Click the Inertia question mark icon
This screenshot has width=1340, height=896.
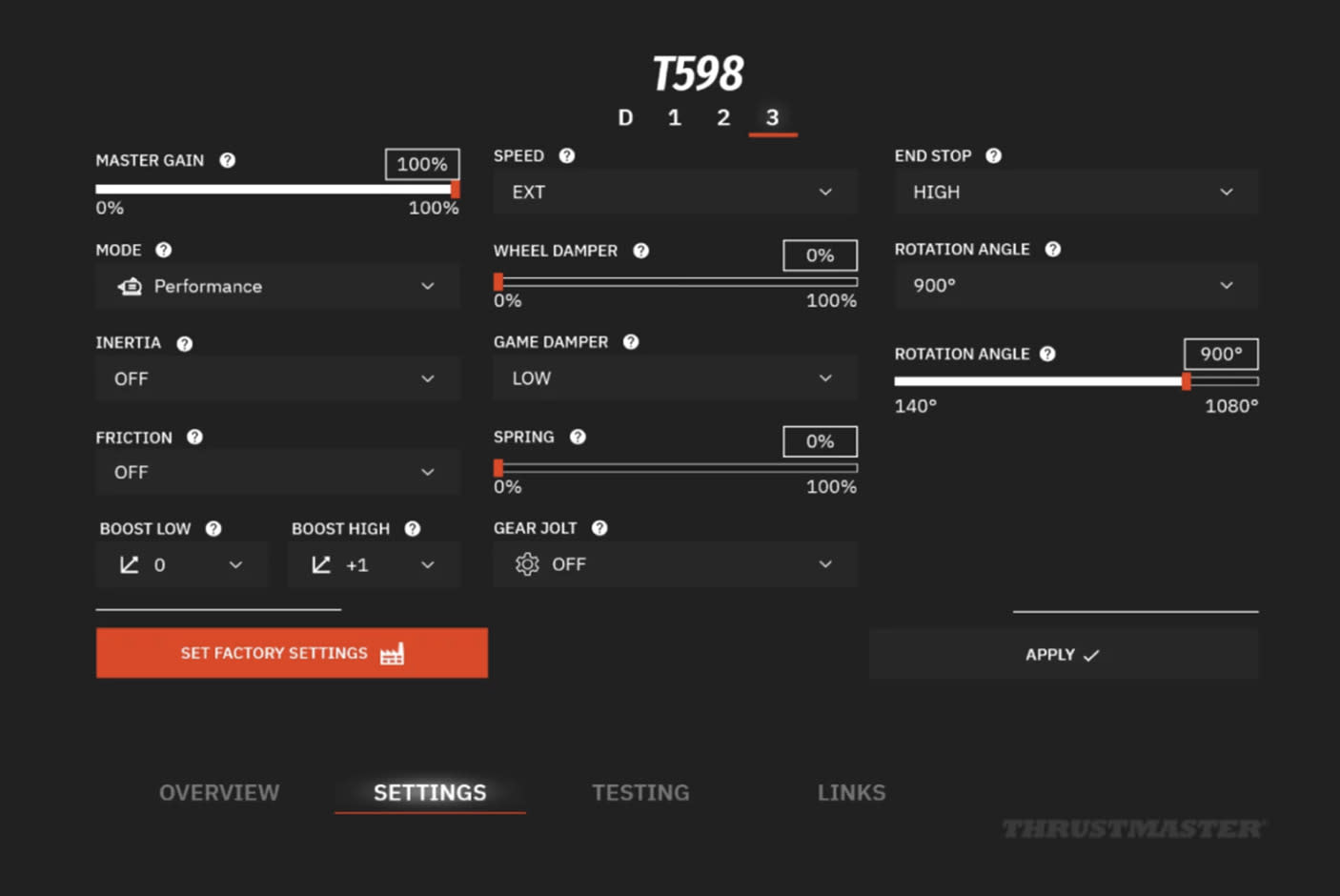coord(185,343)
